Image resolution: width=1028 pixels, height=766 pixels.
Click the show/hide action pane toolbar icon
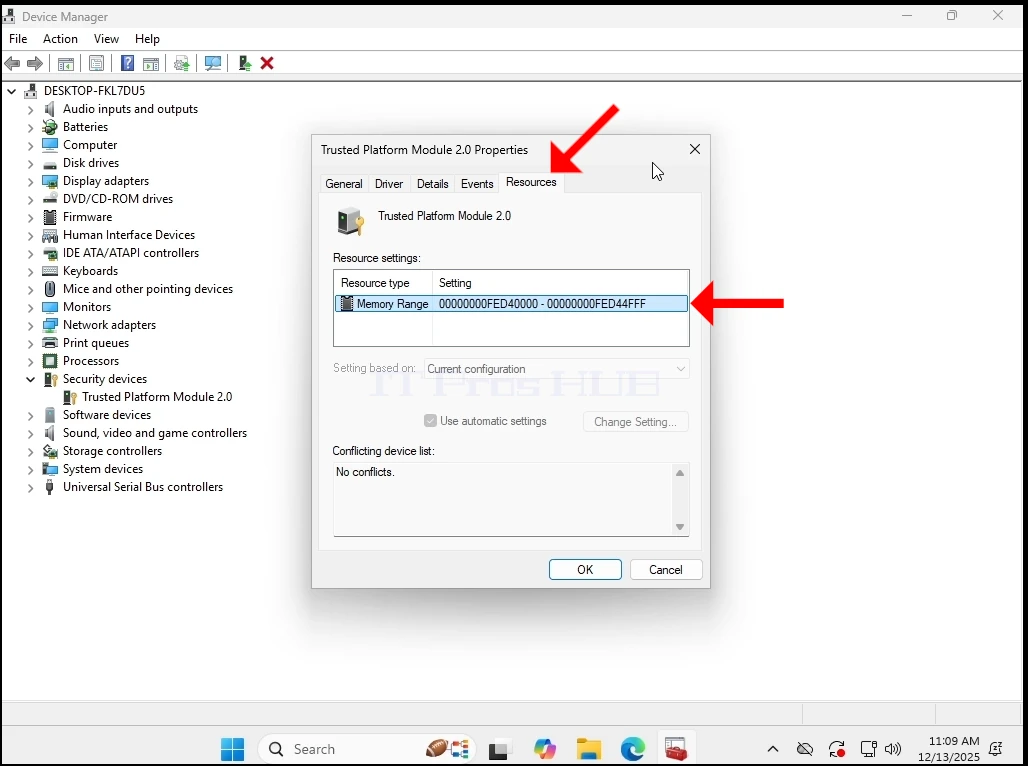[x=151, y=64]
